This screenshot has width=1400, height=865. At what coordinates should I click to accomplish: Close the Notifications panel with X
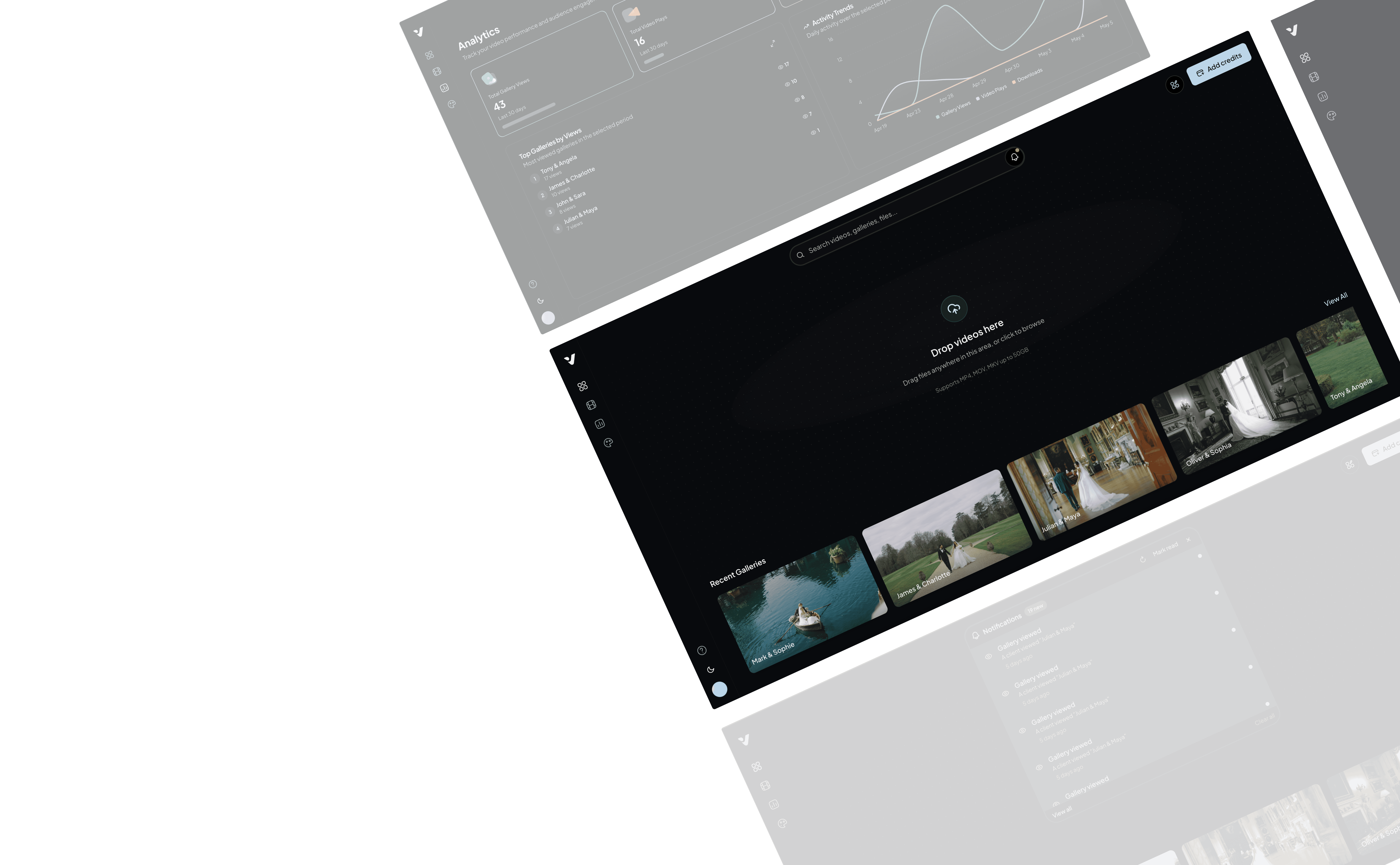coord(1188,539)
